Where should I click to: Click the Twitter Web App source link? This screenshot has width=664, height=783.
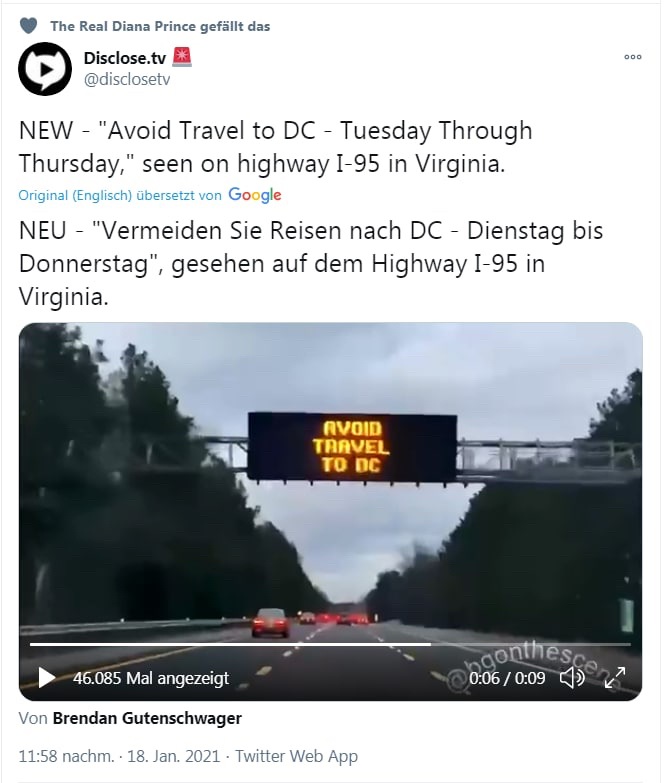[297, 756]
